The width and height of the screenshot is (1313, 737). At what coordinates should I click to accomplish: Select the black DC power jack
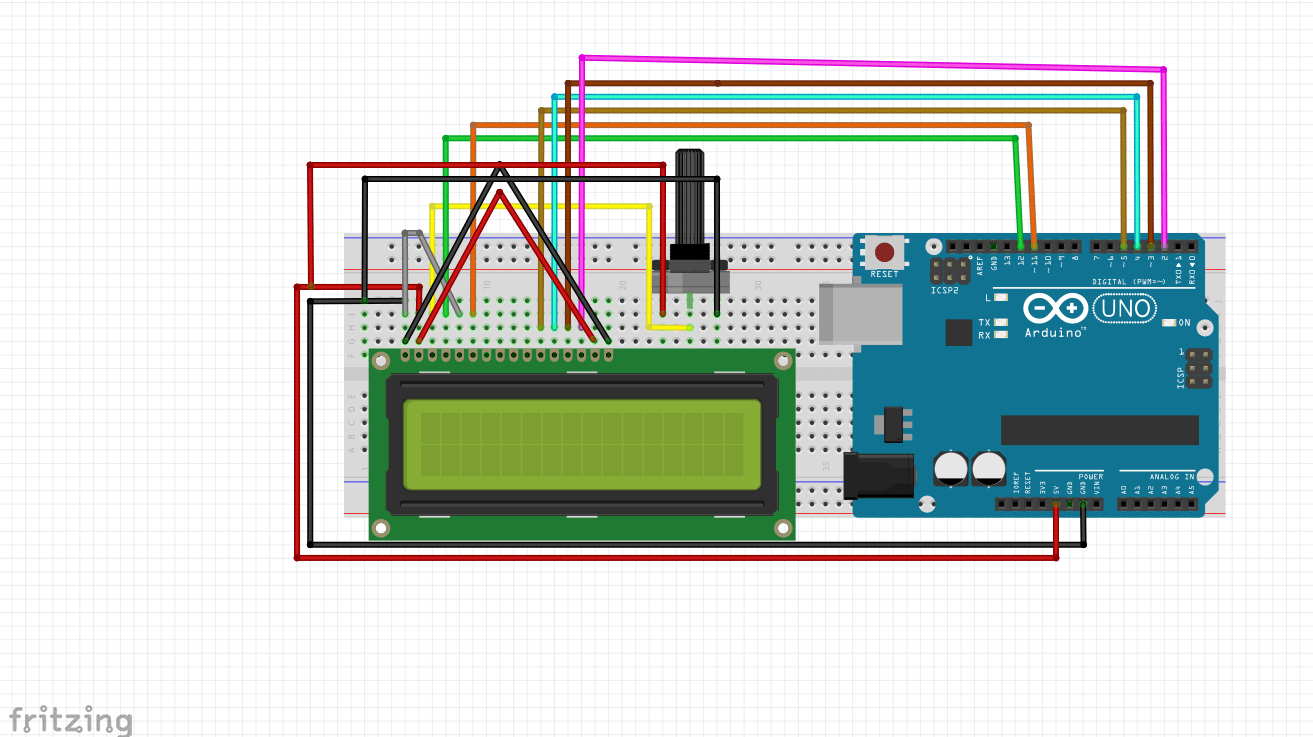point(879,476)
